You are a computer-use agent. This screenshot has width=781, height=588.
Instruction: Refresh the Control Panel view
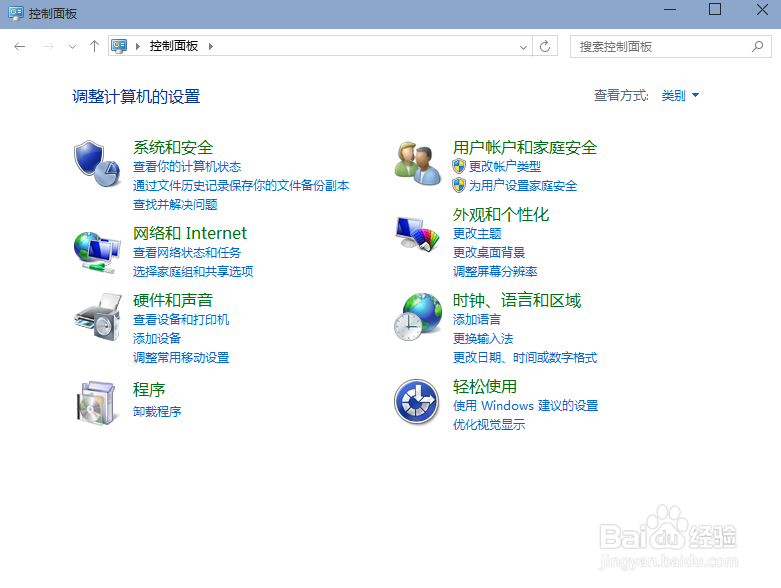tap(545, 46)
